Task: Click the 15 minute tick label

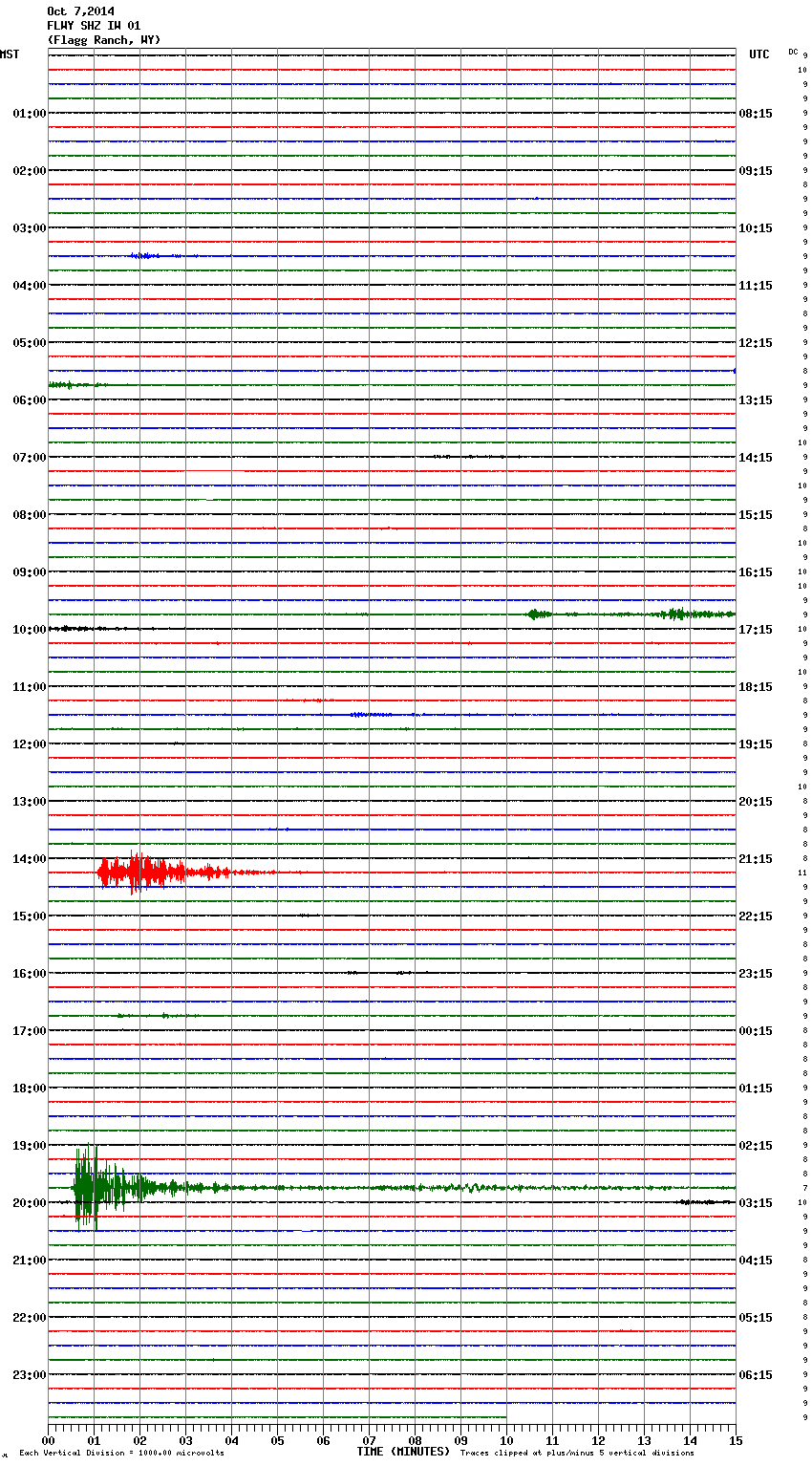Action: (x=736, y=1440)
